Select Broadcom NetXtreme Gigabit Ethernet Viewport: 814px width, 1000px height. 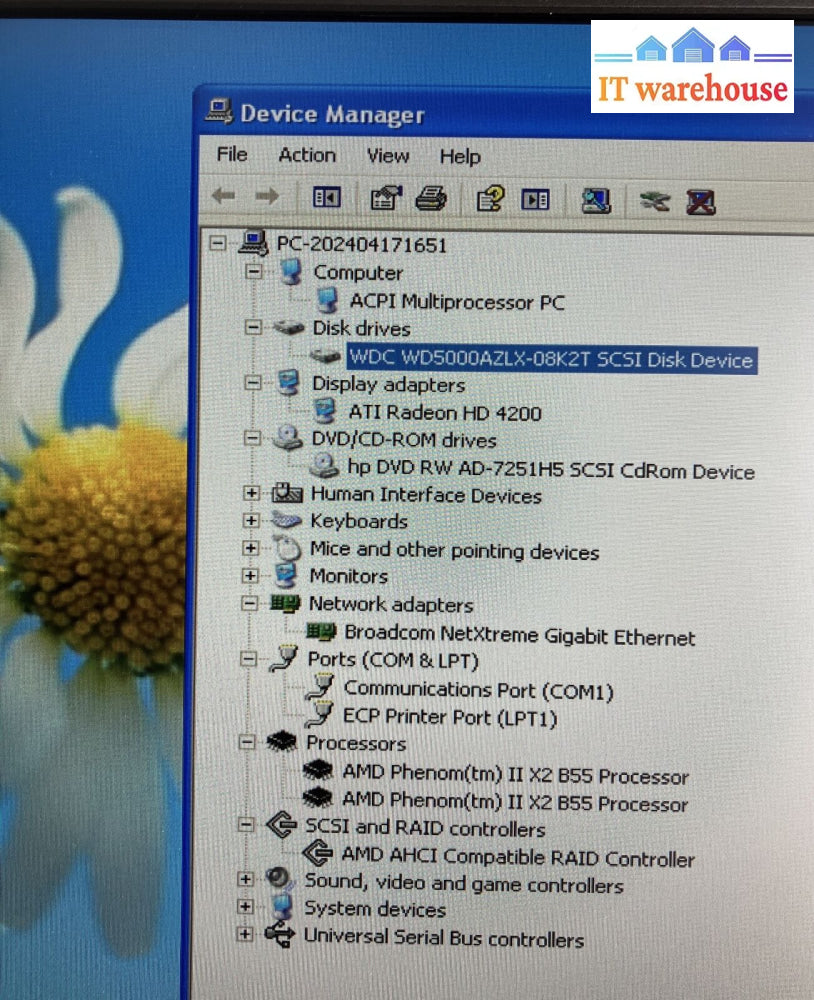tap(520, 635)
